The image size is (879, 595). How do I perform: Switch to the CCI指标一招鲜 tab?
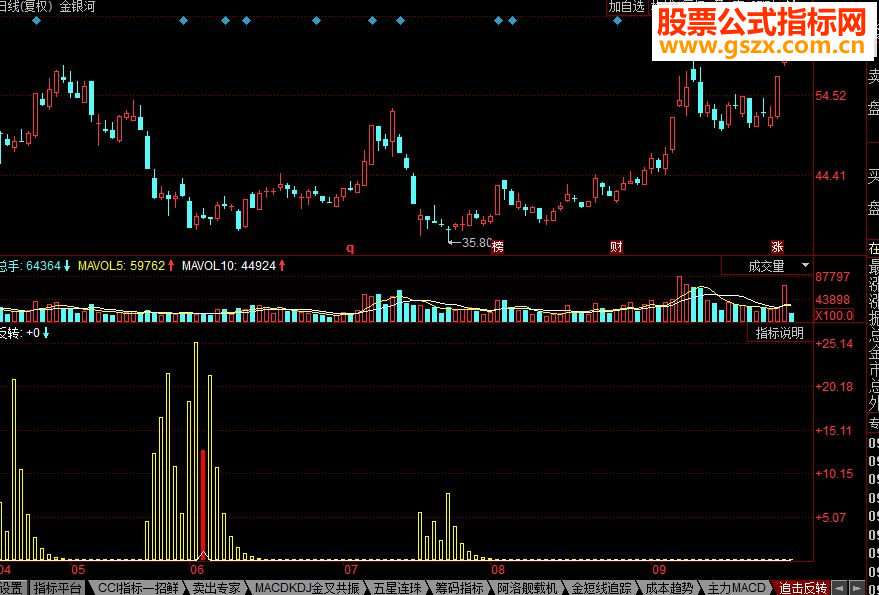click(x=135, y=588)
